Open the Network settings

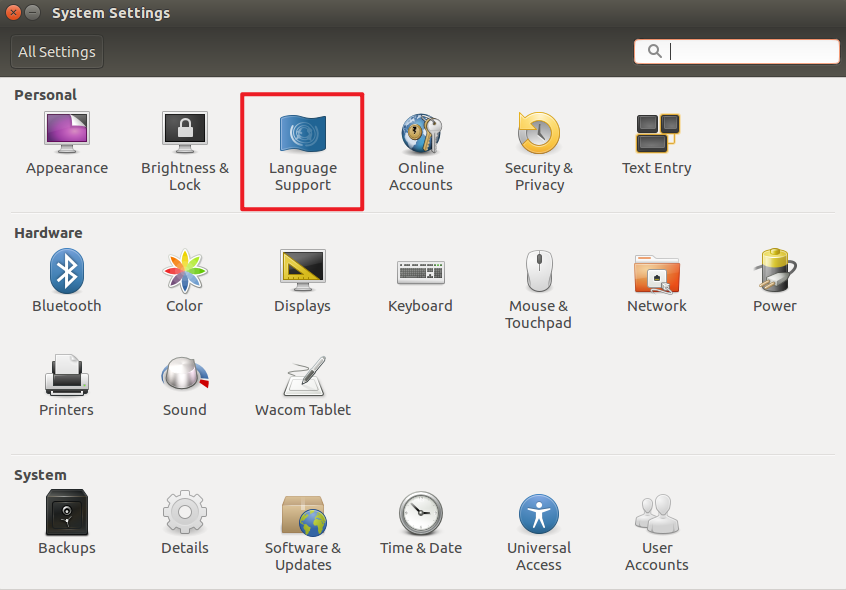pos(656,280)
